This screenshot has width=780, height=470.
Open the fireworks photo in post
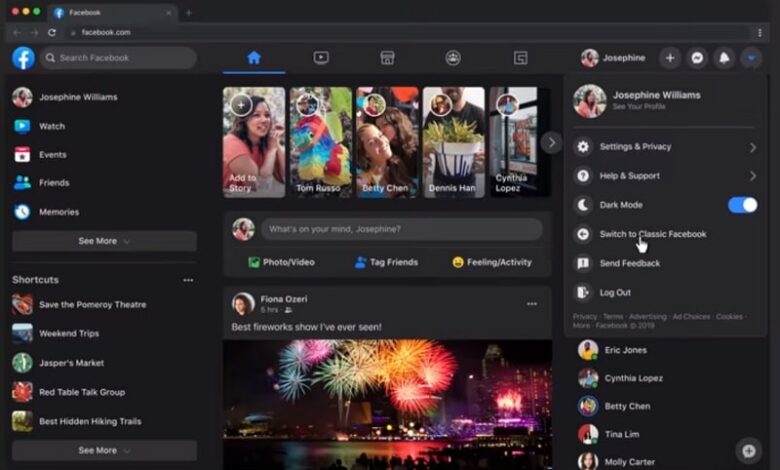(x=388, y=404)
